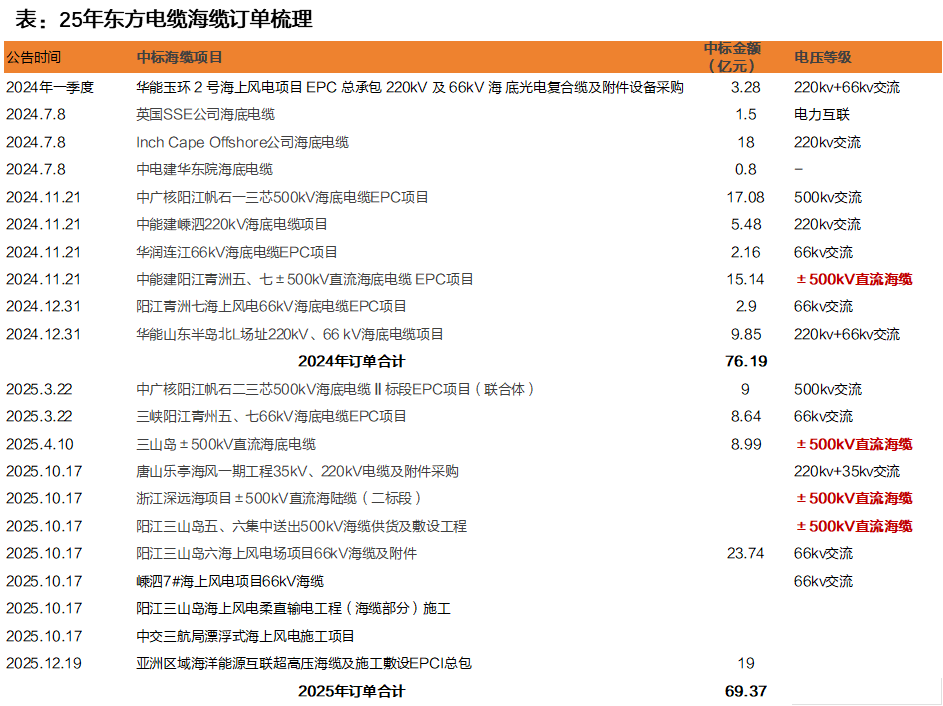
Task: Click the 中标海缆项目 column header
Action: pos(180,58)
